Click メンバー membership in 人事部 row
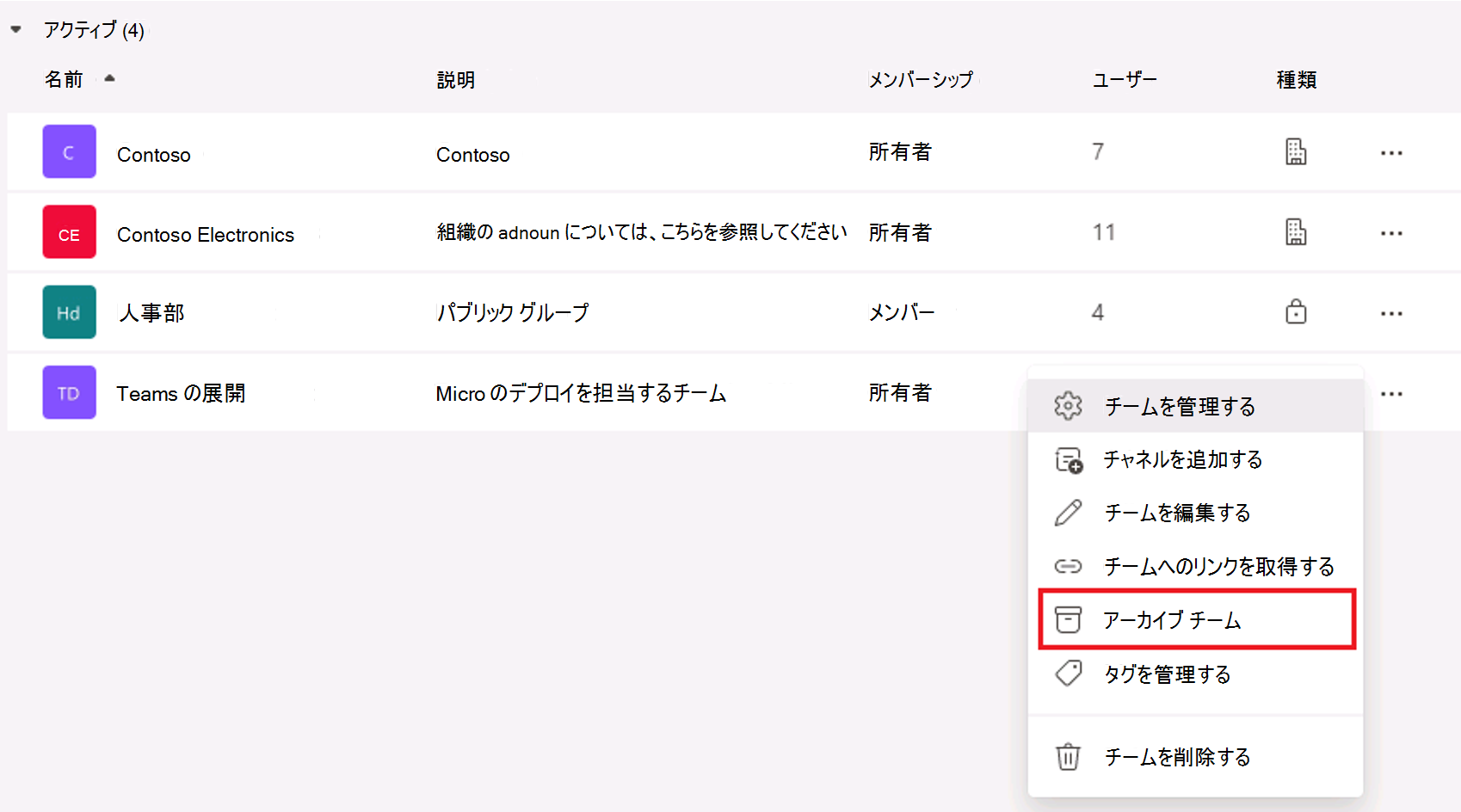This screenshot has width=1461, height=812. click(902, 312)
